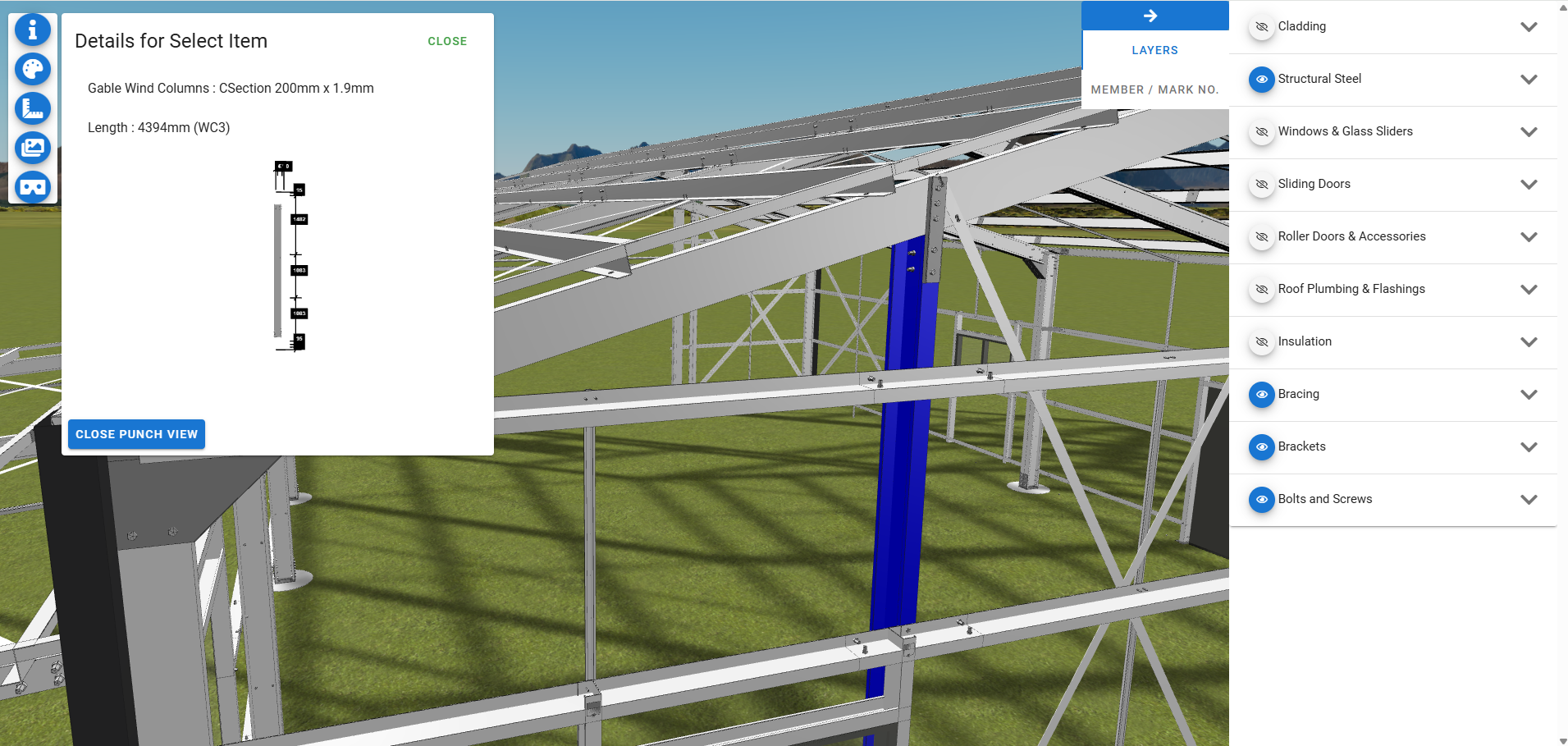Select the measuring ruler tool
This screenshot has height=746, width=1568.
[x=33, y=108]
